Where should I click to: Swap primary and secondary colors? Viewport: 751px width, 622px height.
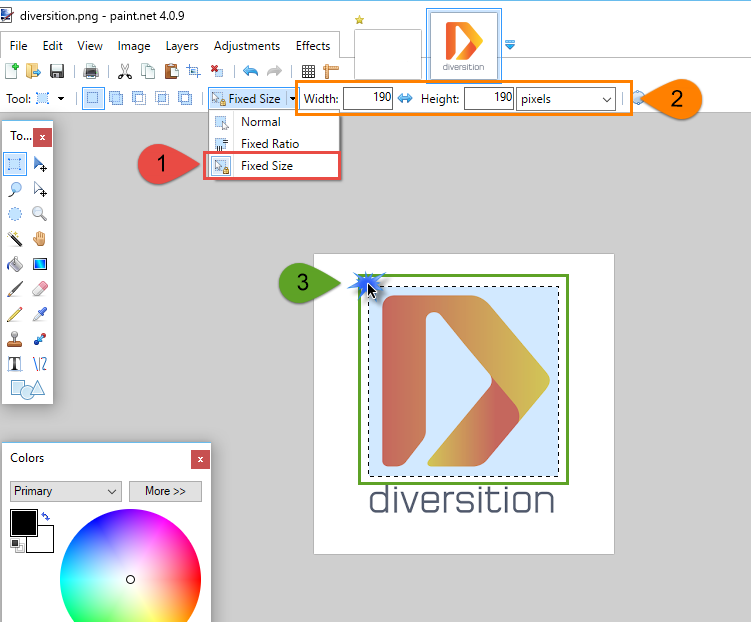coord(46,516)
